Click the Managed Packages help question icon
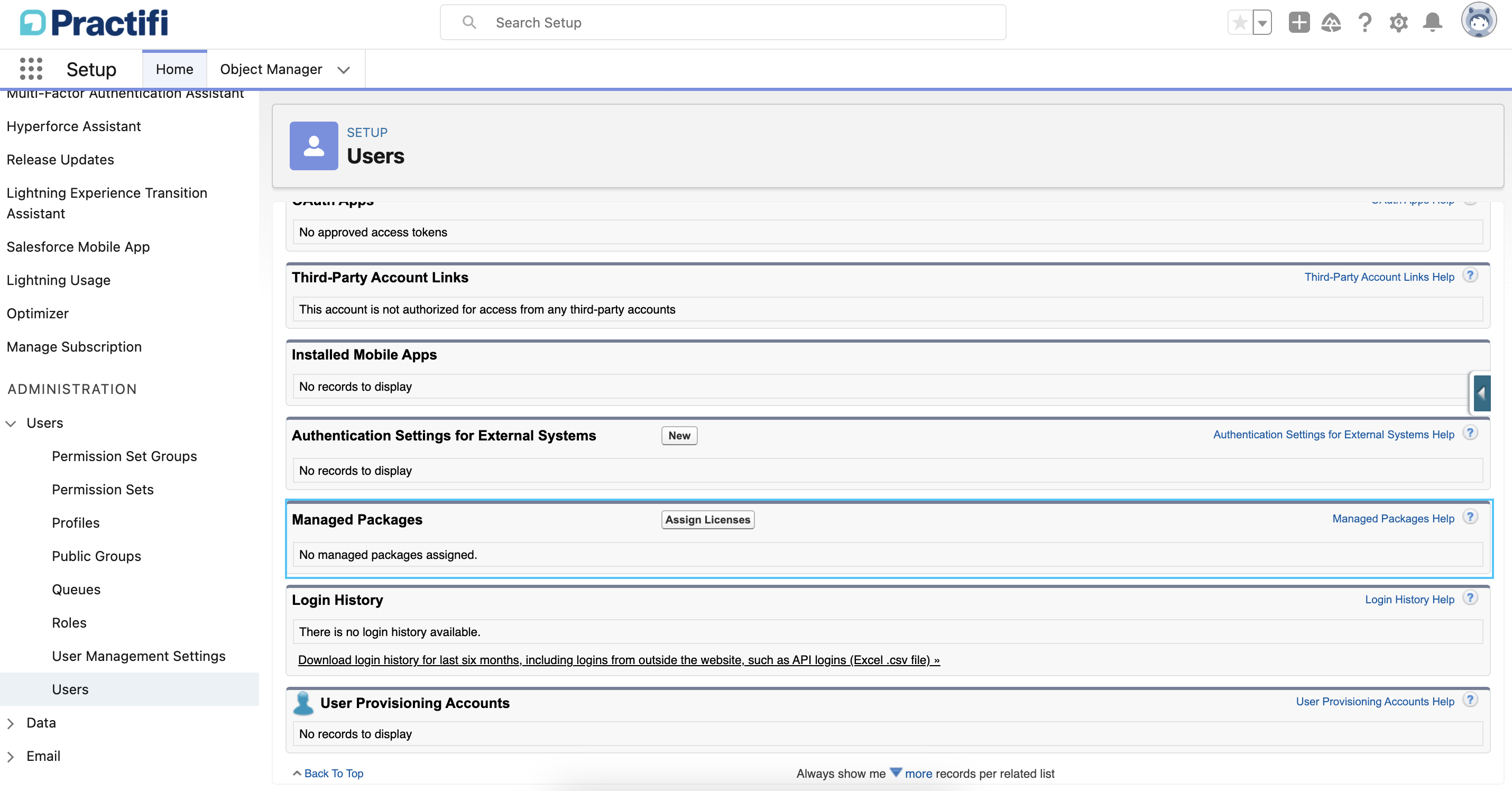1512x791 pixels. (x=1470, y=517)
